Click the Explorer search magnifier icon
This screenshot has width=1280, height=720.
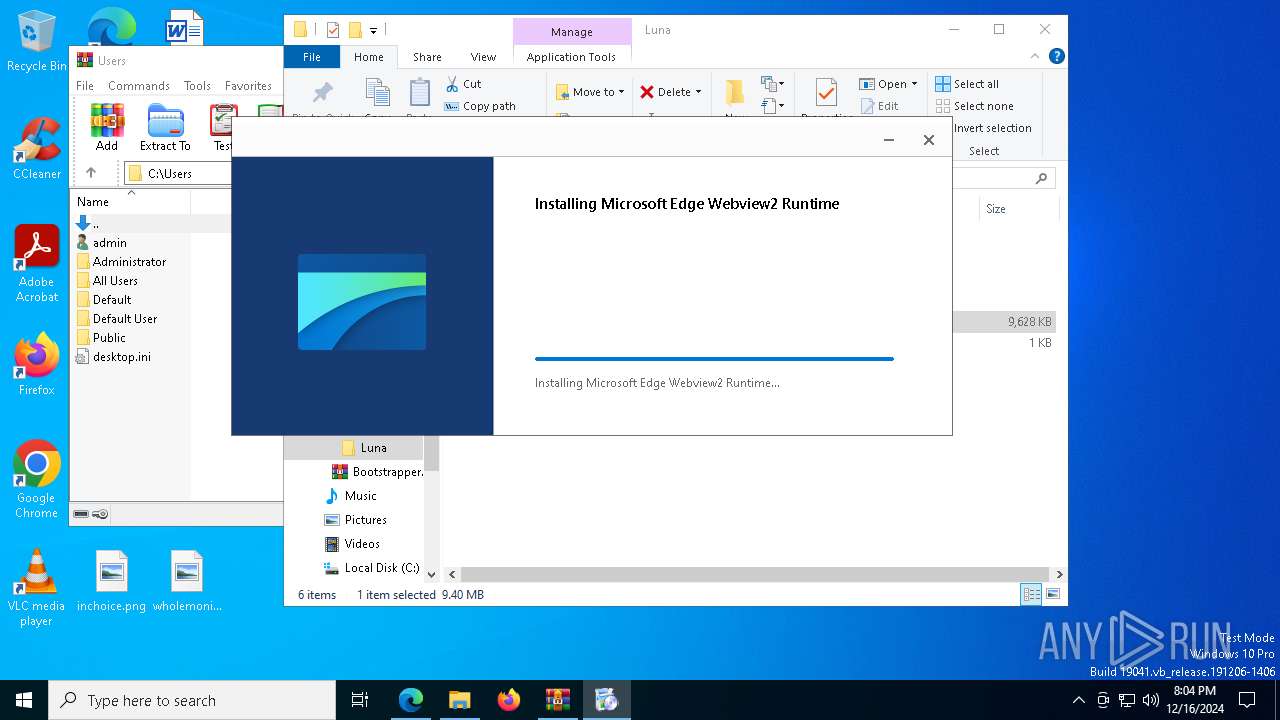[x=1041, y=178]
